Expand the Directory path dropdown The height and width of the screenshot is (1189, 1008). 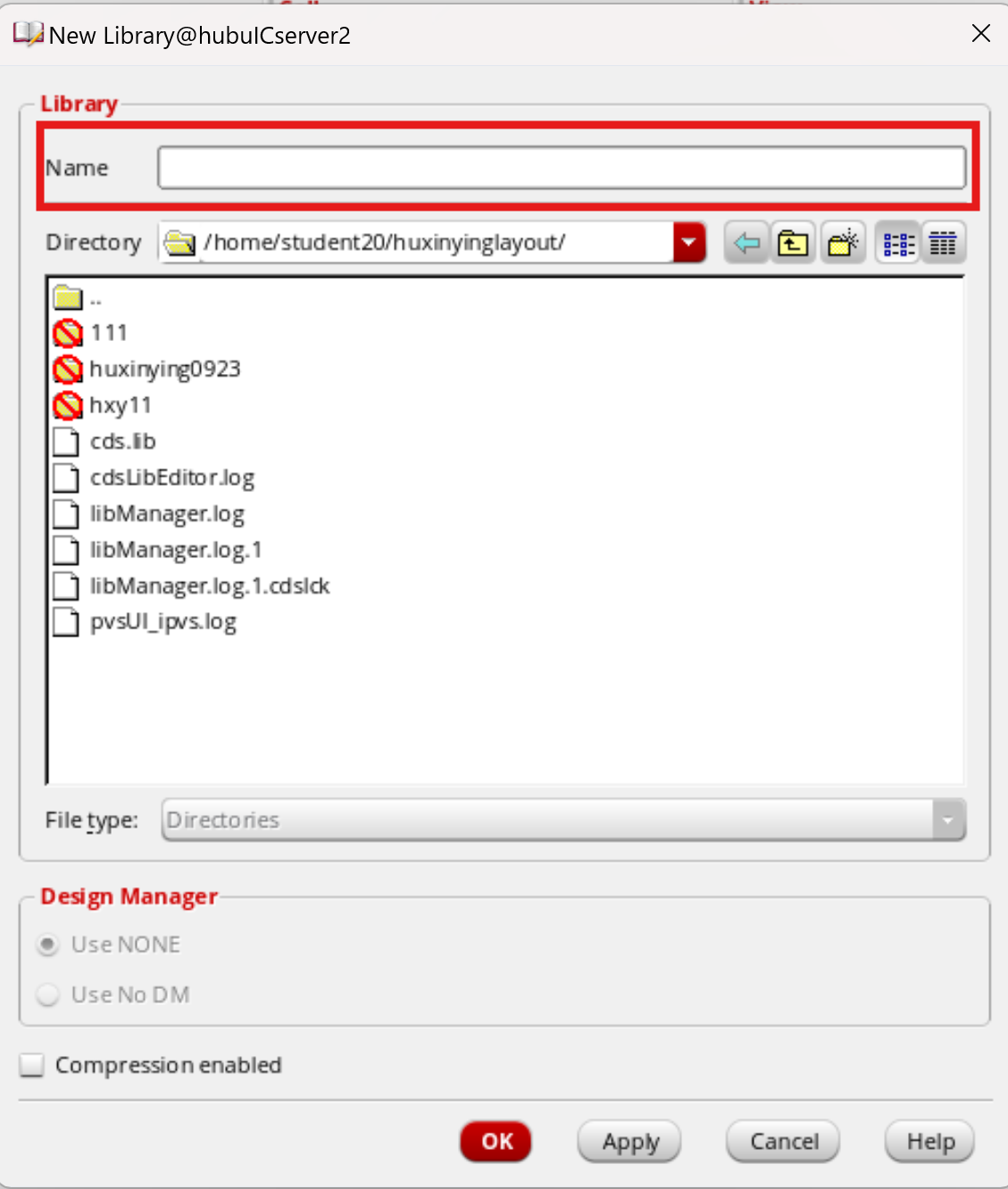688,243
